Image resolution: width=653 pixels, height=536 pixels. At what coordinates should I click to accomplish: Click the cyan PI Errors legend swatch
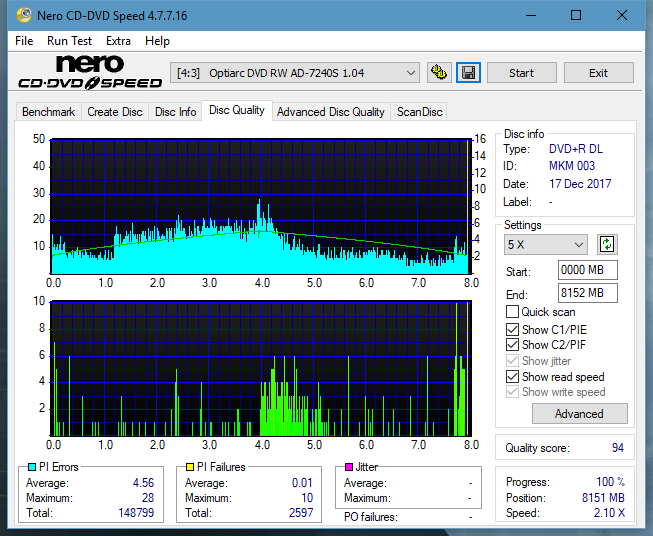coord(32,467)
